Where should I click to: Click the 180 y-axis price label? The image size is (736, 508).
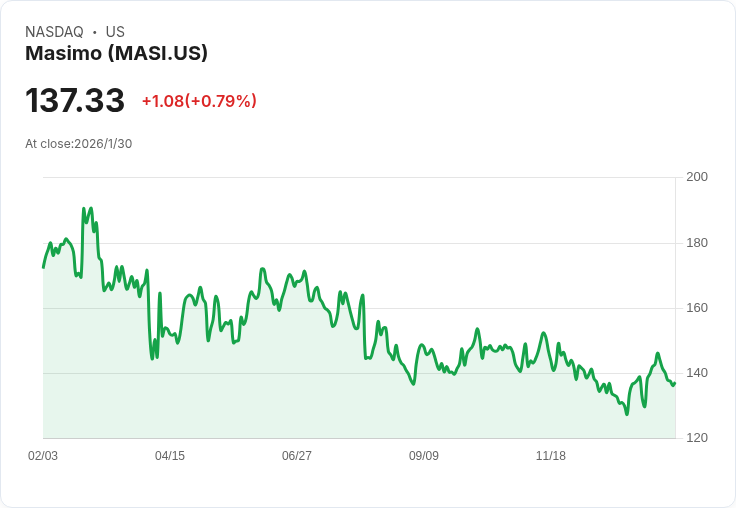click(697, 243)
